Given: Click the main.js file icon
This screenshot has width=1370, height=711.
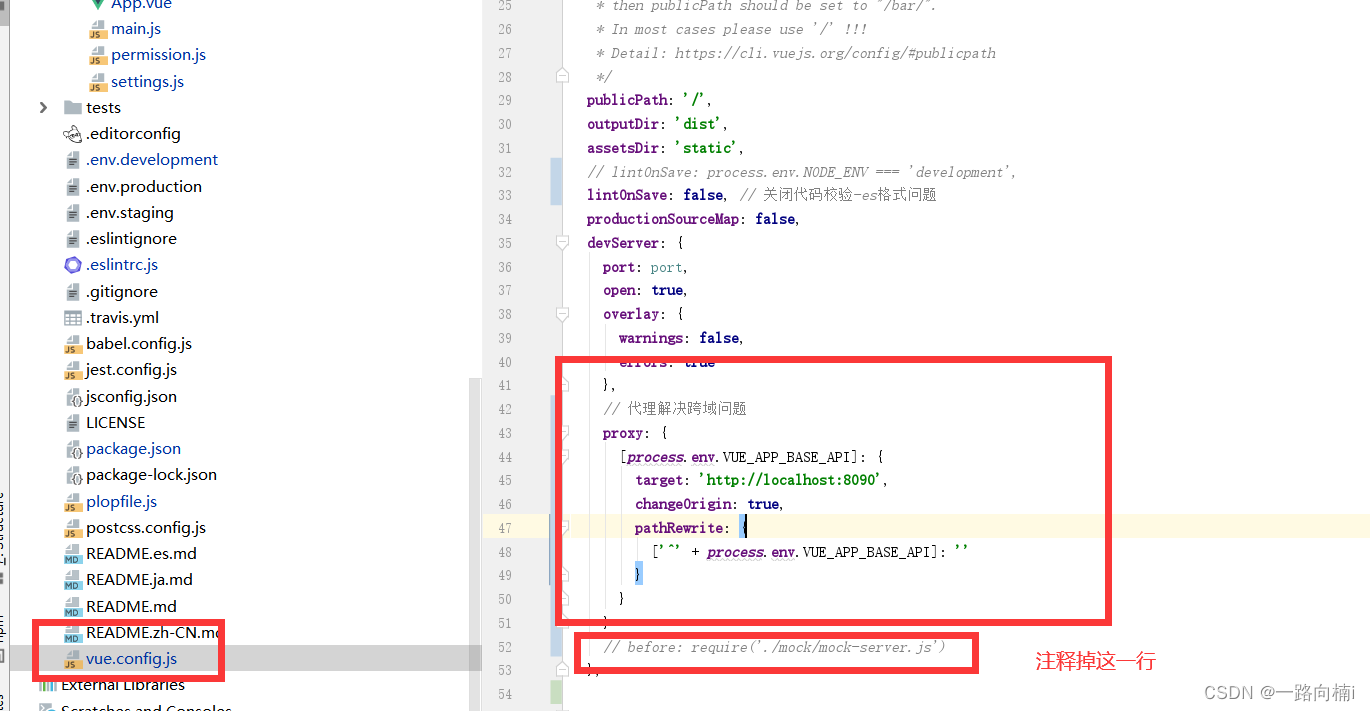Looking at the screenshot, I should 97,29.
